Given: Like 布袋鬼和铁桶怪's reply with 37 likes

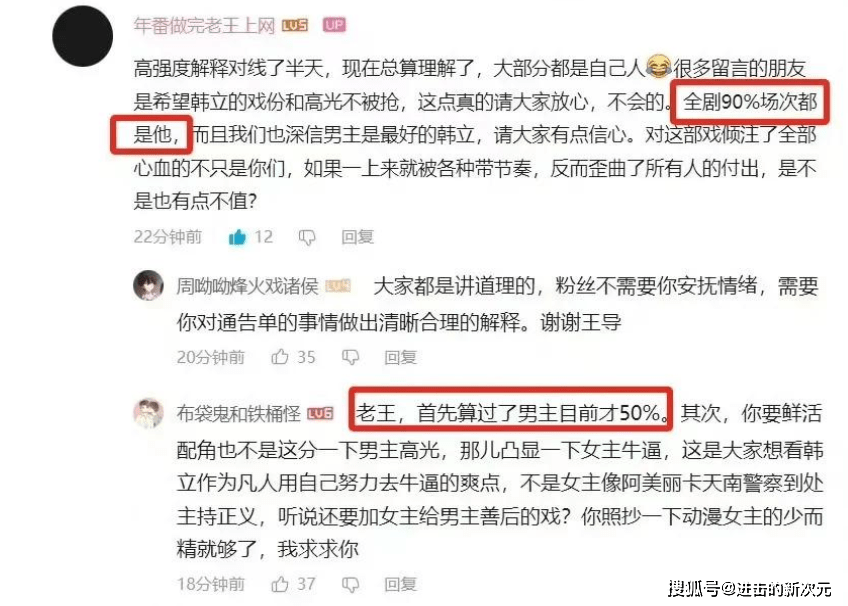Looking at the screenshot, I should coord(280,584).
